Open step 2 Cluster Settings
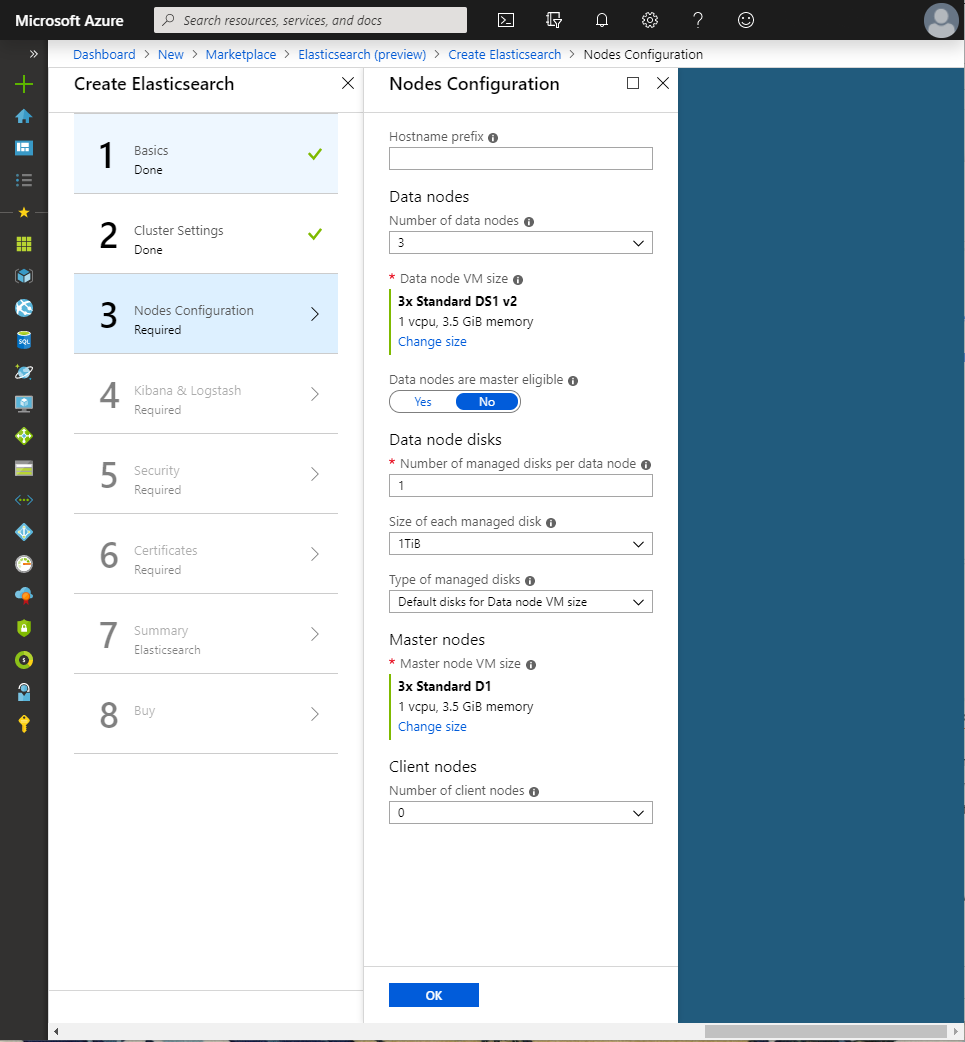965x1042 pixels. [x=205, y=234]
